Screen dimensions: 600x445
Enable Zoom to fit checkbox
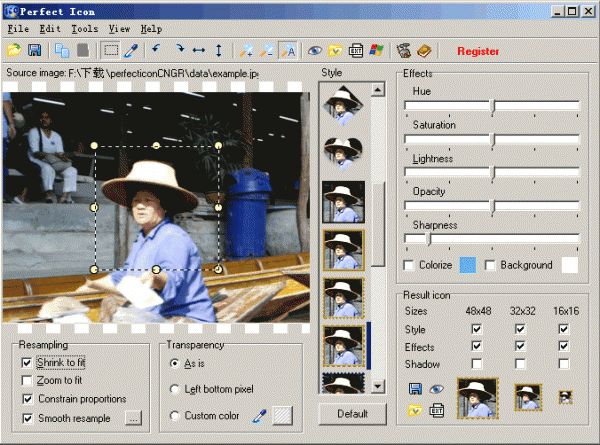27,380
